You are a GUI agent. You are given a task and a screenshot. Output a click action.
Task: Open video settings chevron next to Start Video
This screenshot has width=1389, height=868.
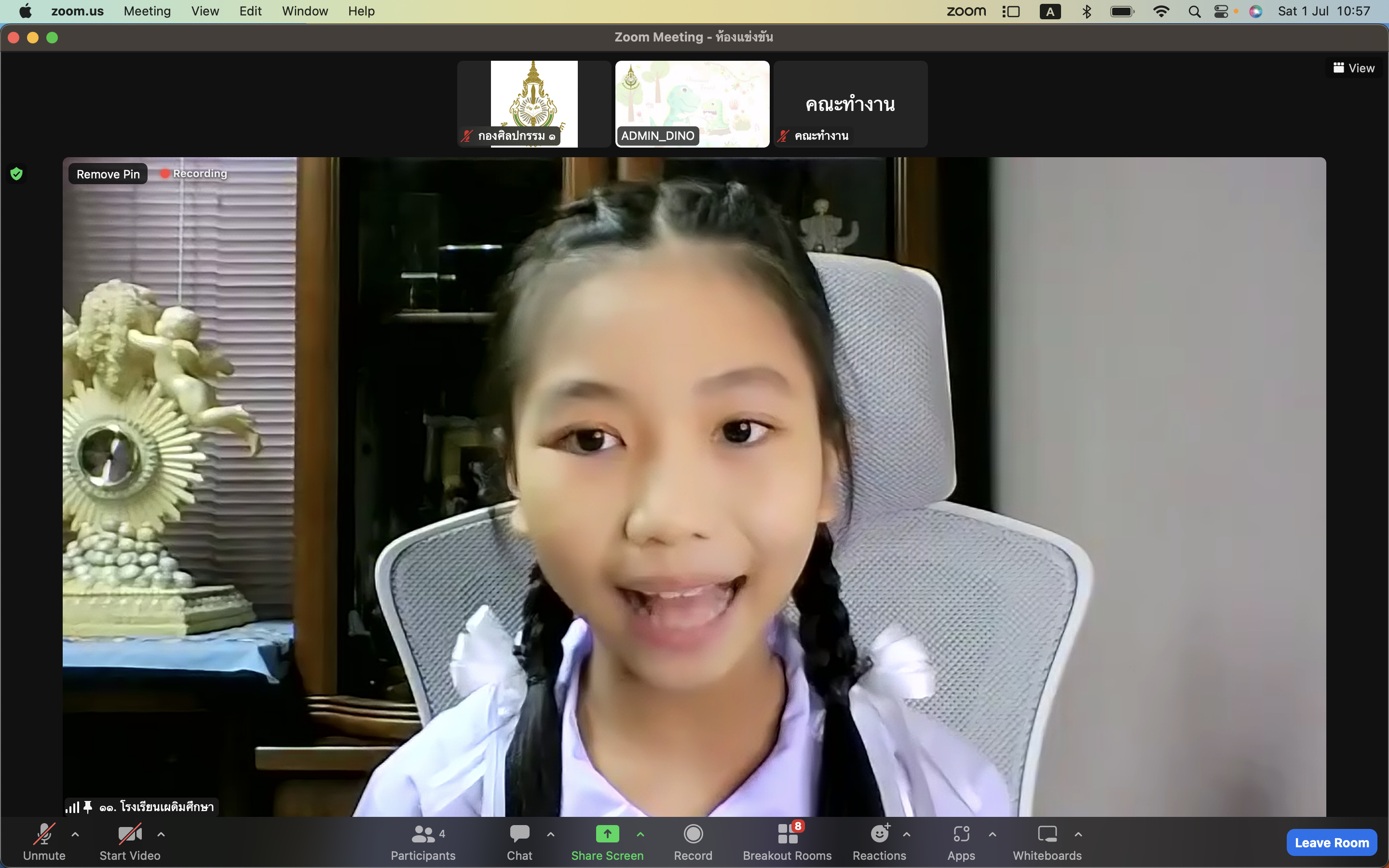tap(161, 835)
